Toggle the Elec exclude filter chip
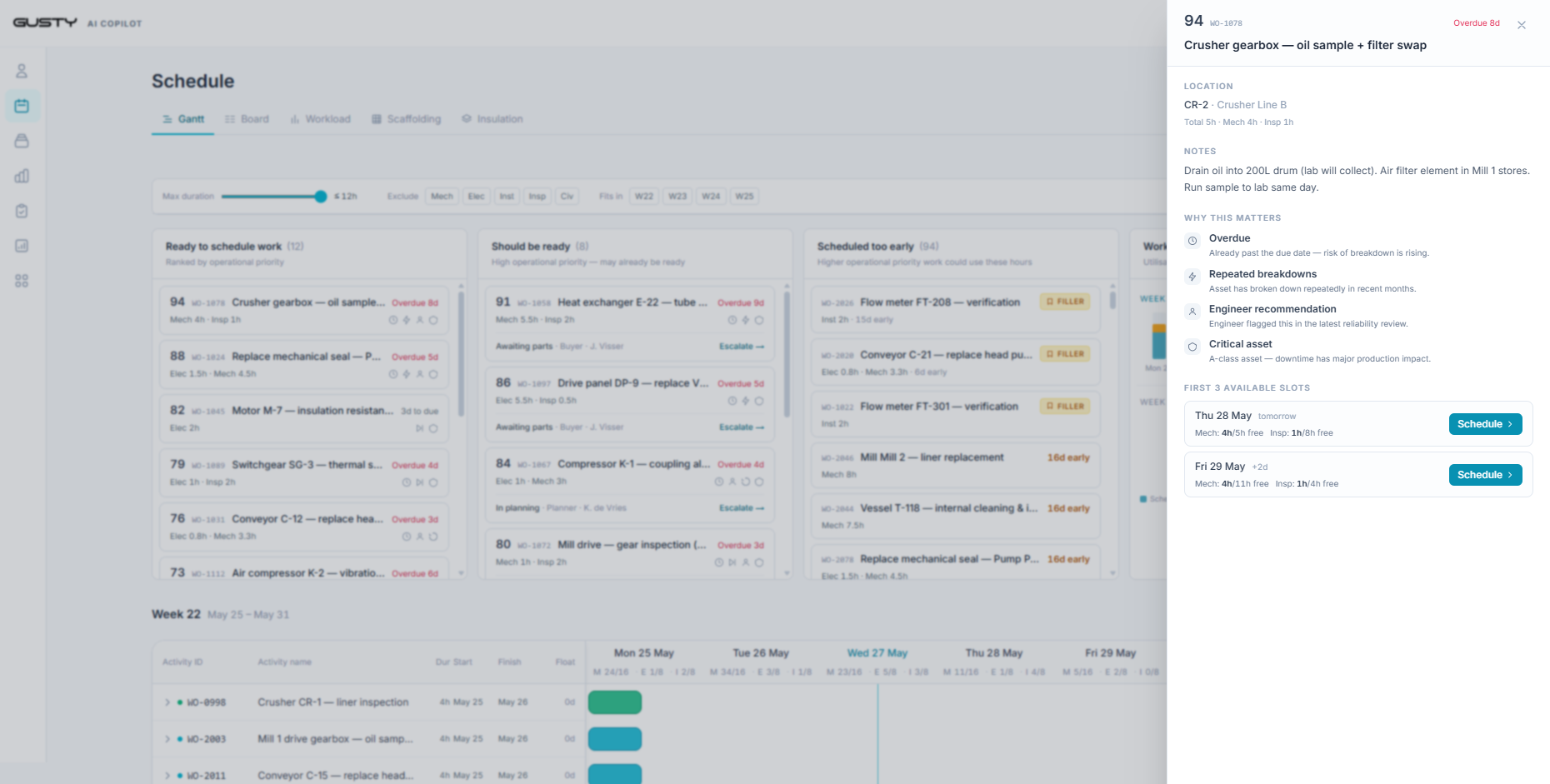Image resolution: width=1550 pixels, height=784 pixels. (x=476, y=197)
